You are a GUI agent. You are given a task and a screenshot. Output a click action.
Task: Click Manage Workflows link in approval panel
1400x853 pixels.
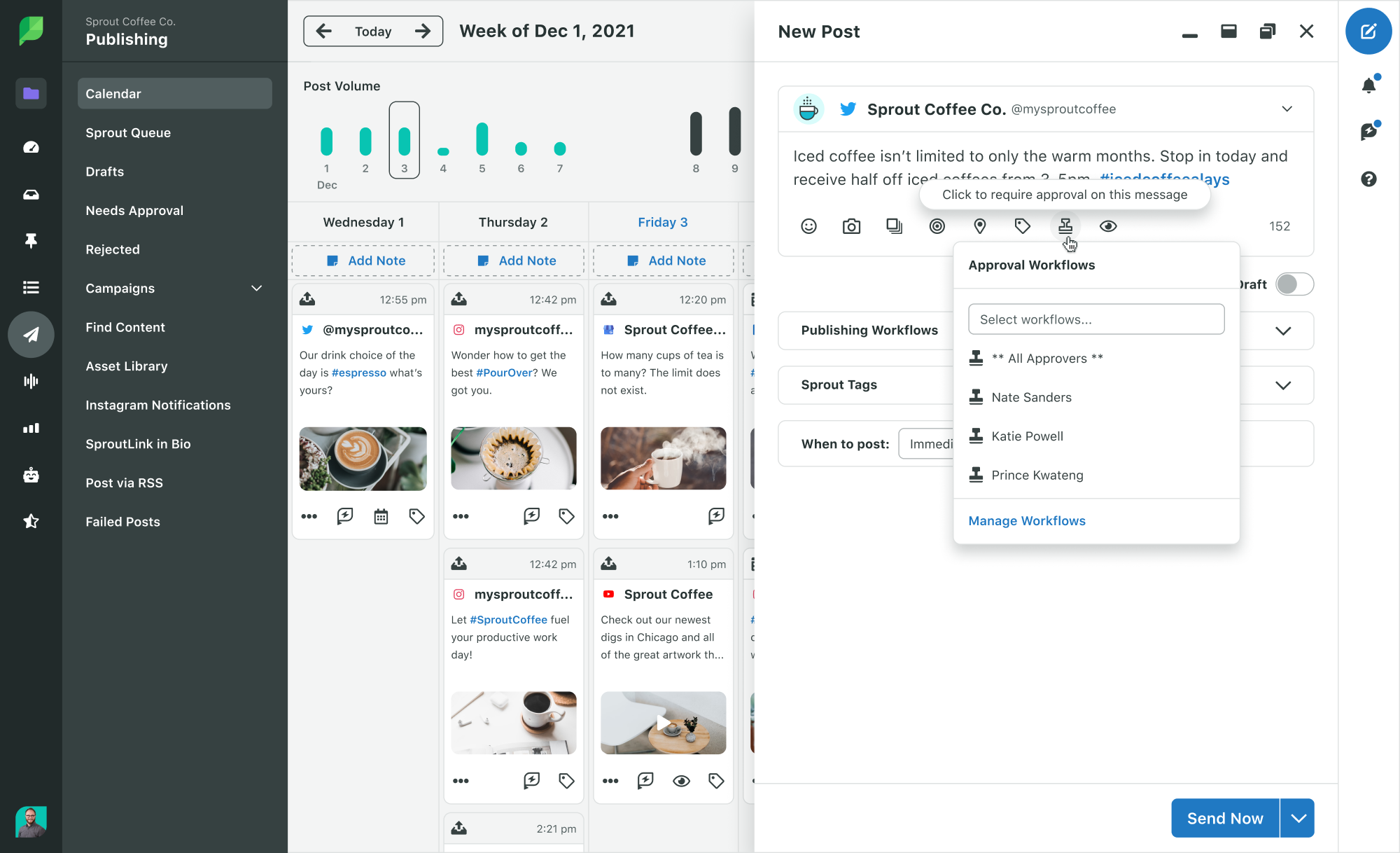(x=1027, y=520)
